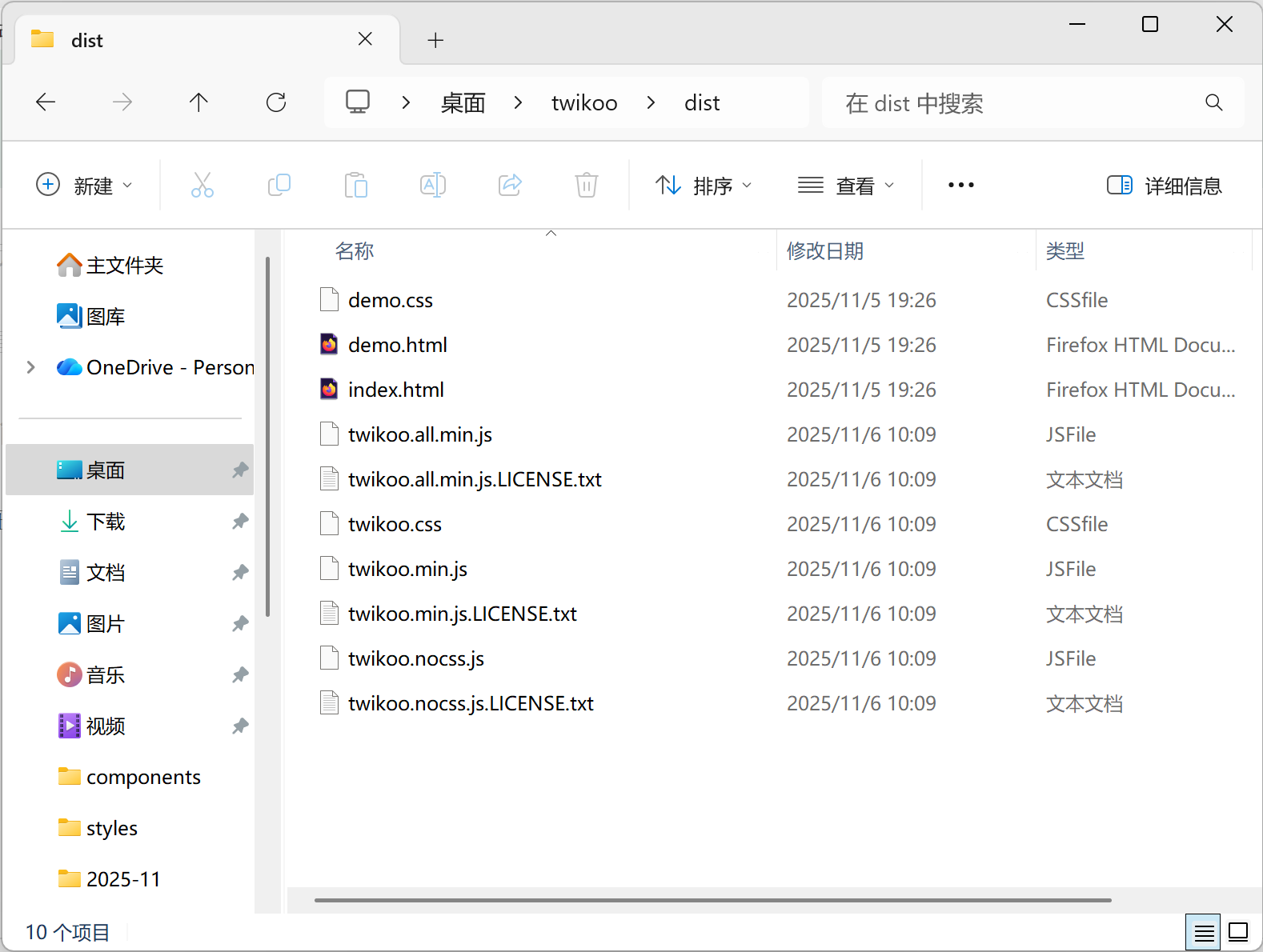Add a new Explorer tab
1263x952 pixels.
435,40
